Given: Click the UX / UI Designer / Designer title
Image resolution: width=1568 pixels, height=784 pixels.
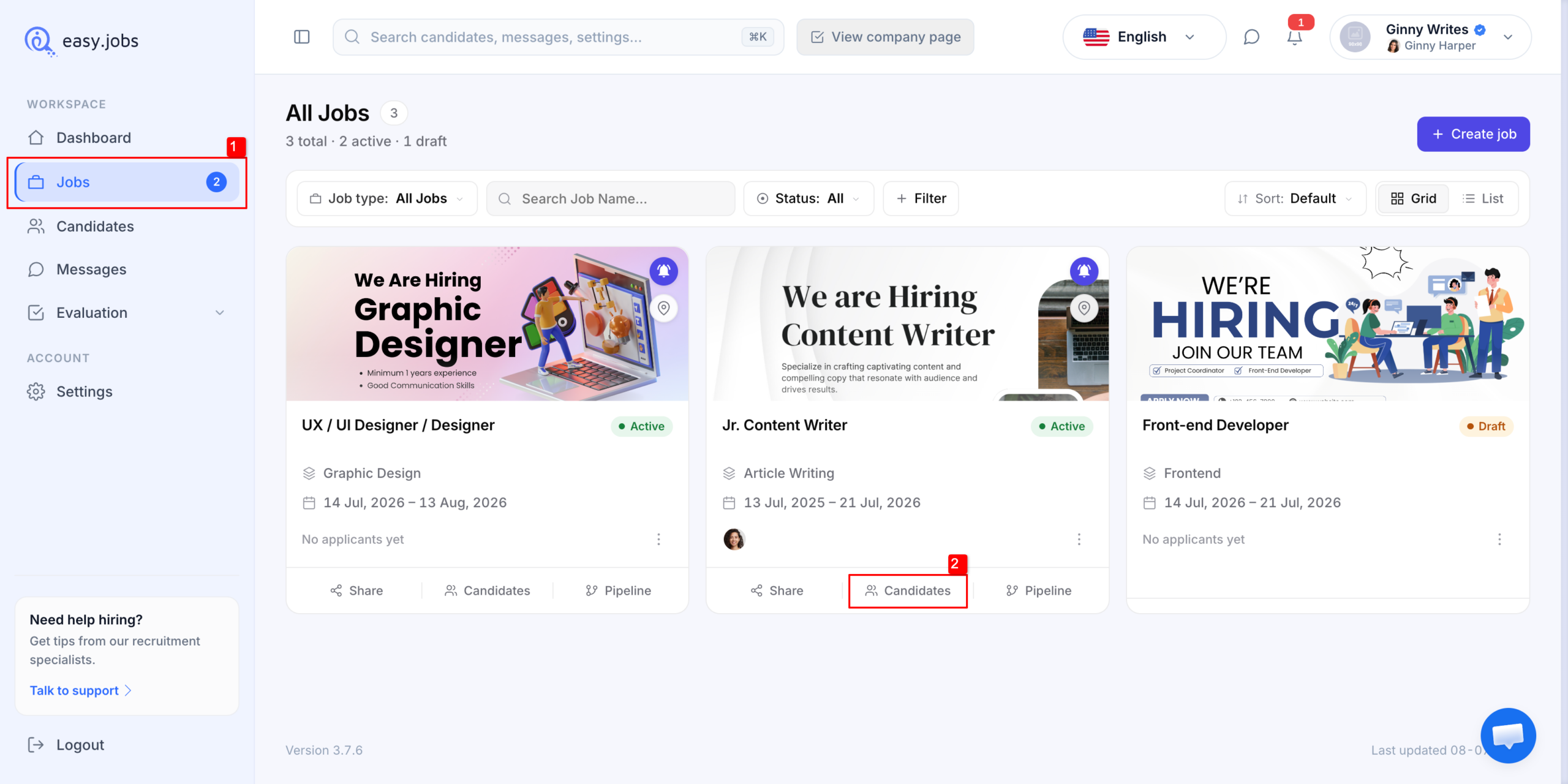Looking at the screenshot, I should pos(398,425).
